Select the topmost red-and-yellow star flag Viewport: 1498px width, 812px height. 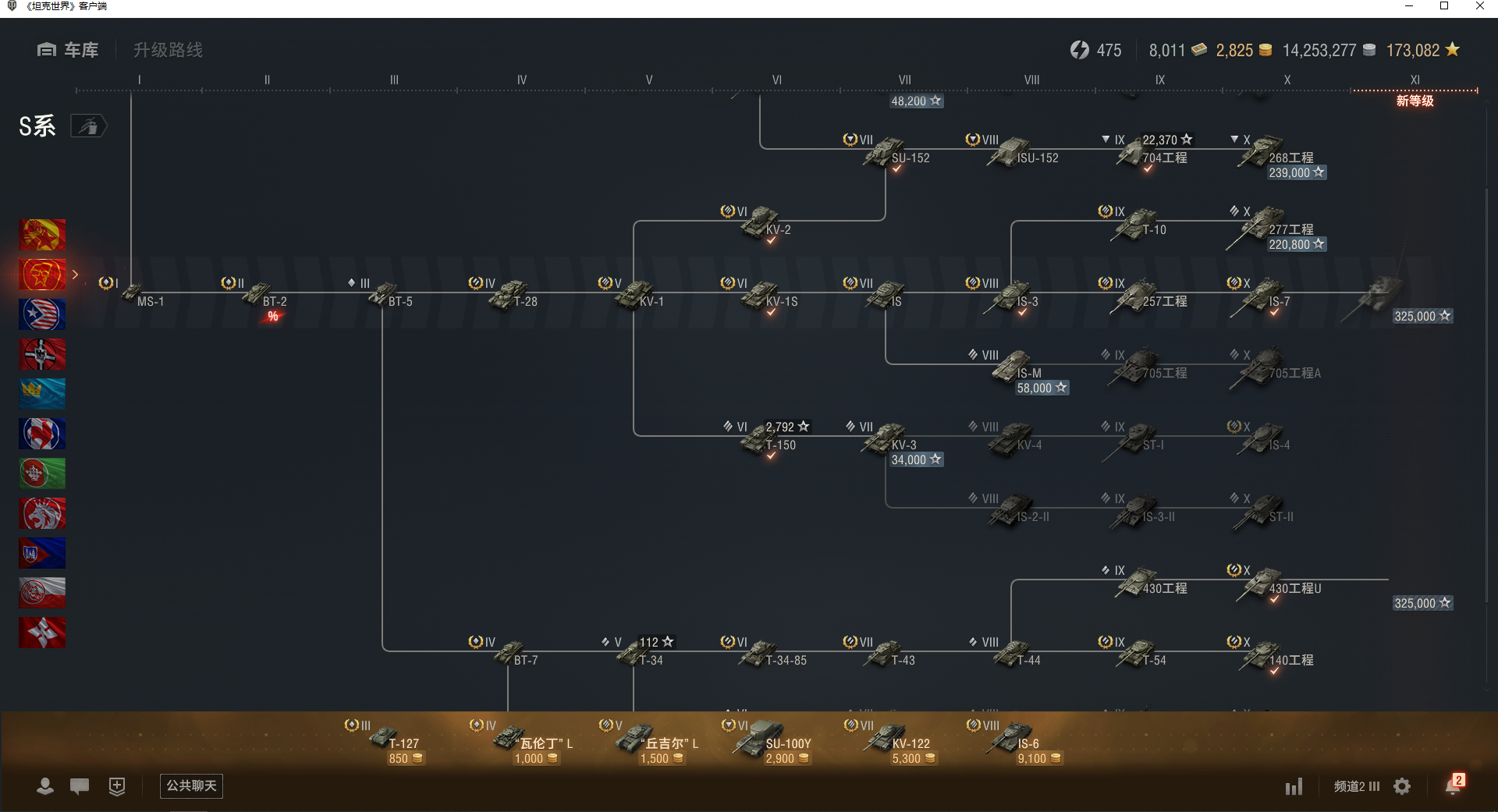42,235
